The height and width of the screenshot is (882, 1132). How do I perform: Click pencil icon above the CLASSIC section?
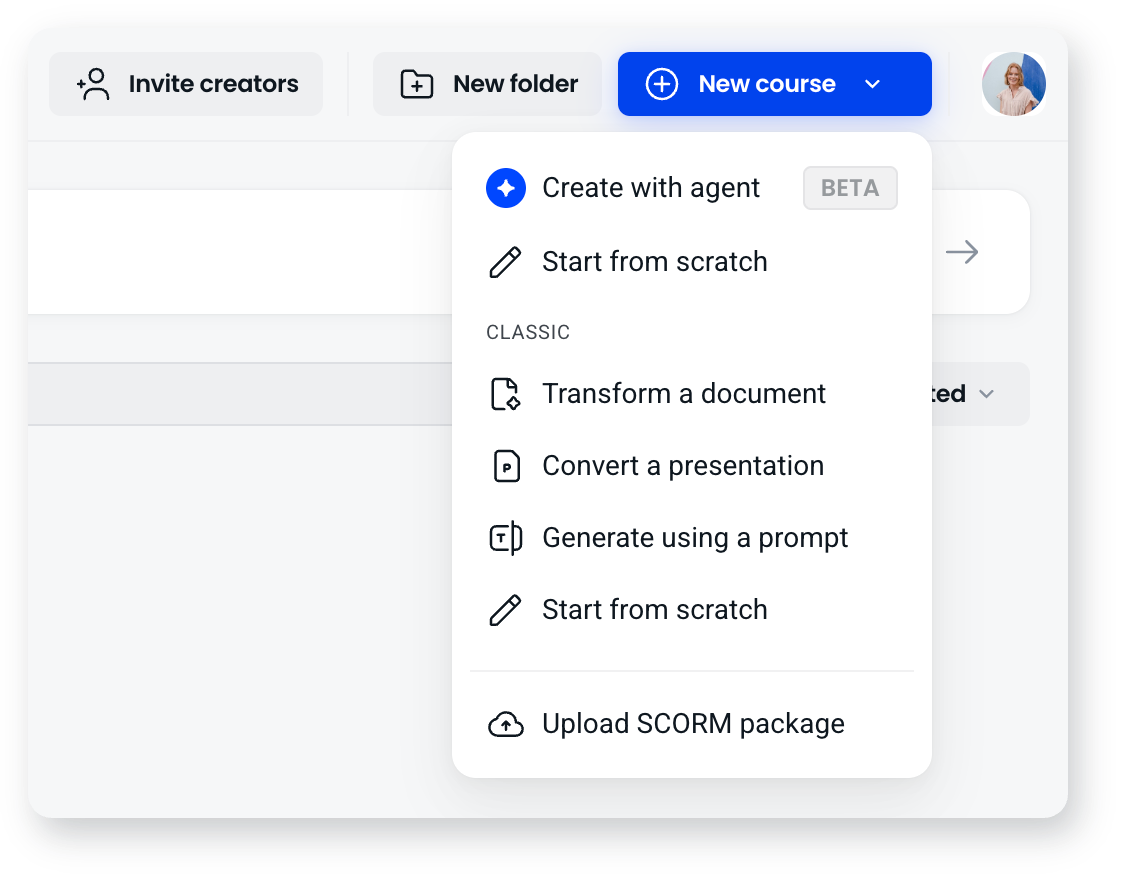pyautogui.click(x=505, y=262)
